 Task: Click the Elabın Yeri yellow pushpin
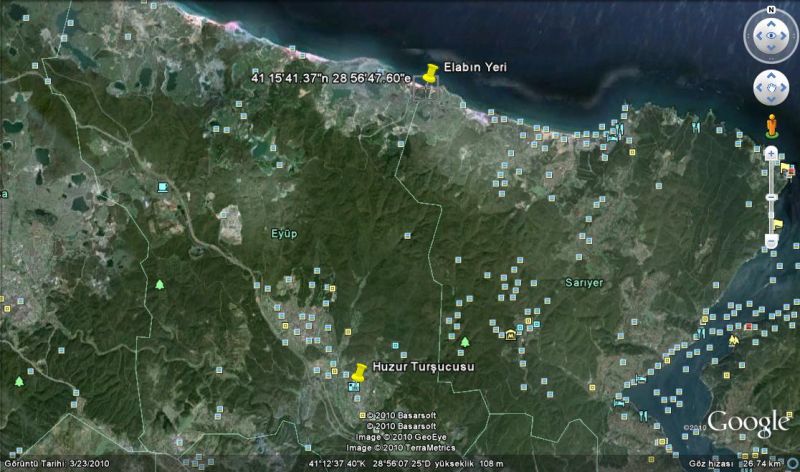click(x=431, y=74)
